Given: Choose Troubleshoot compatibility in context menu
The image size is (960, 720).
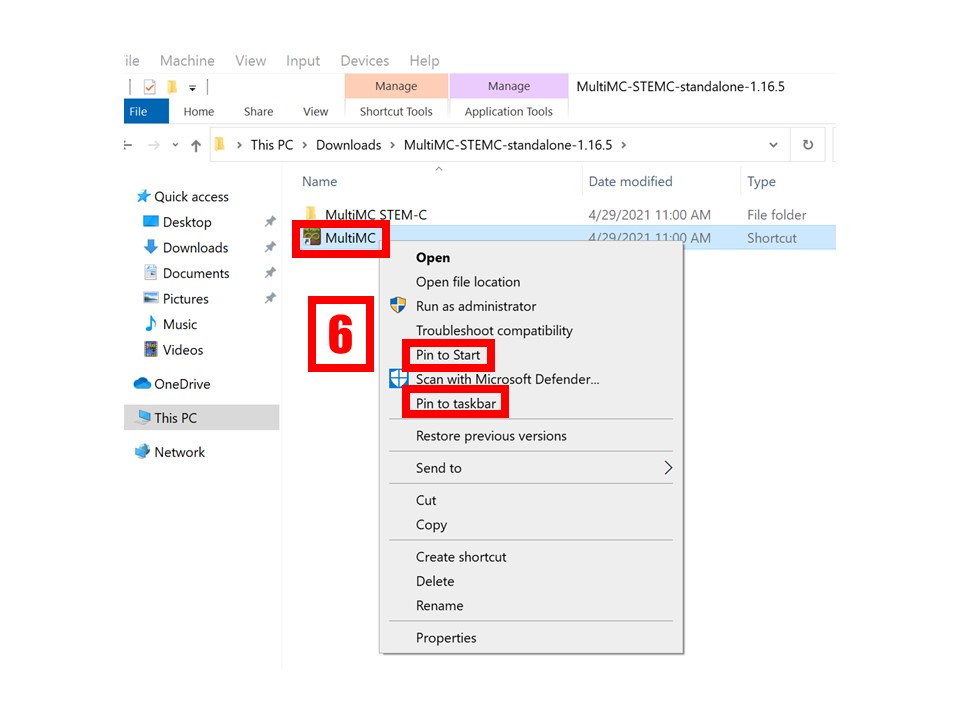Looking at the screenshot, I should pos(494,331).
